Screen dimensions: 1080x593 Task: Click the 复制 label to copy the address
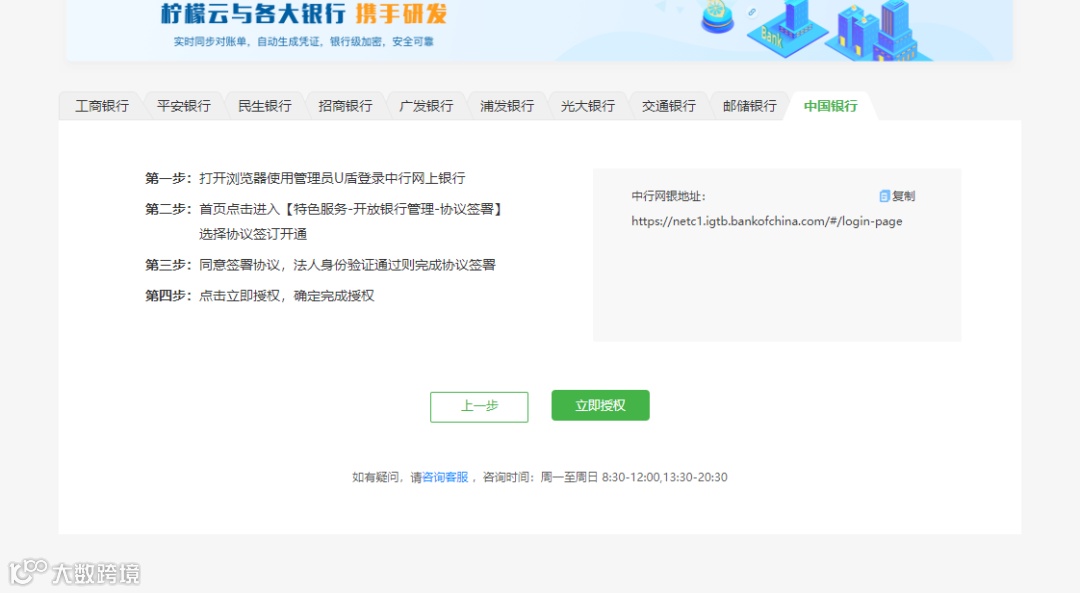(x=904, y=196)
